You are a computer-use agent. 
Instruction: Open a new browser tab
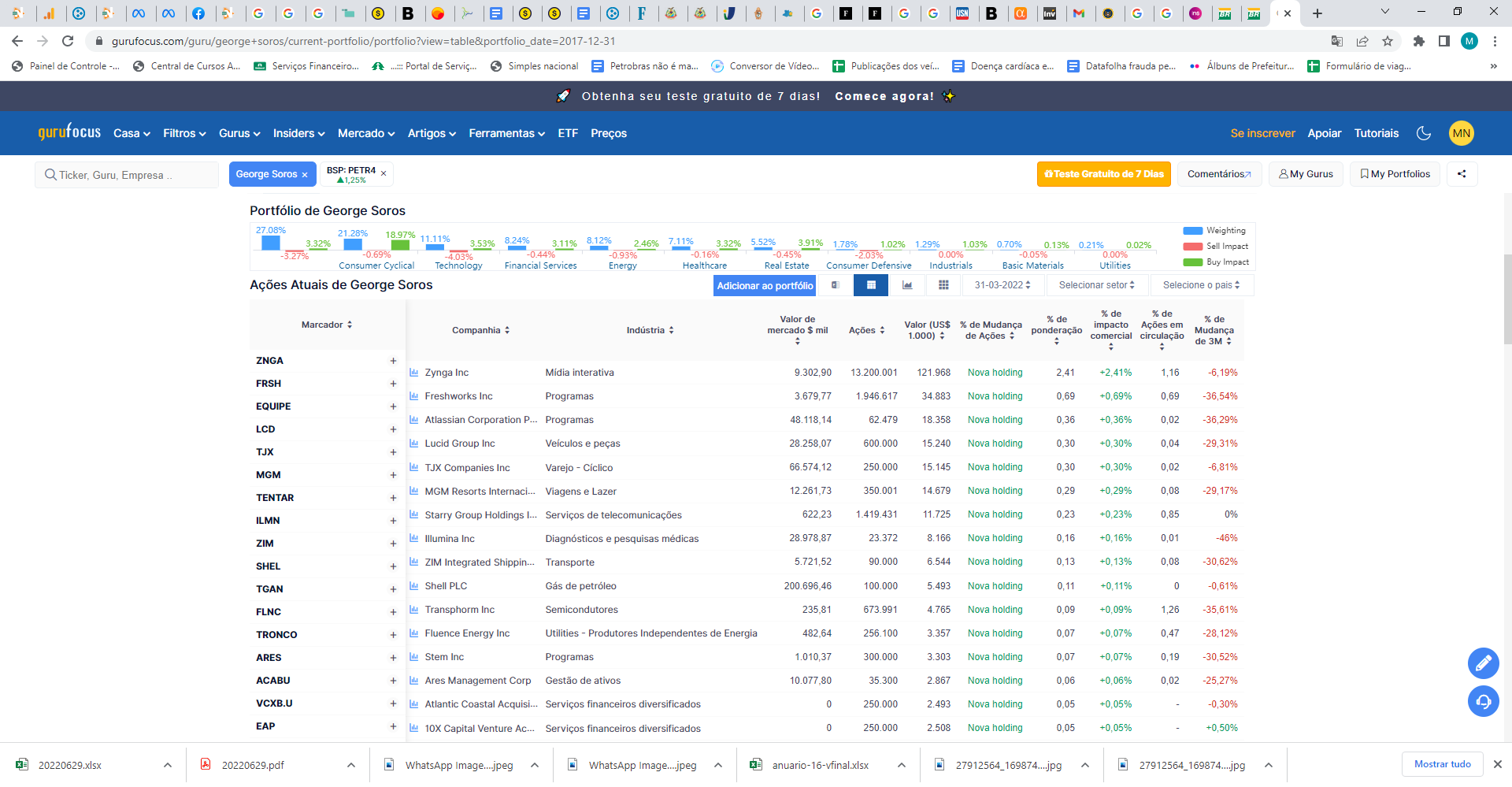point(1317,13)
